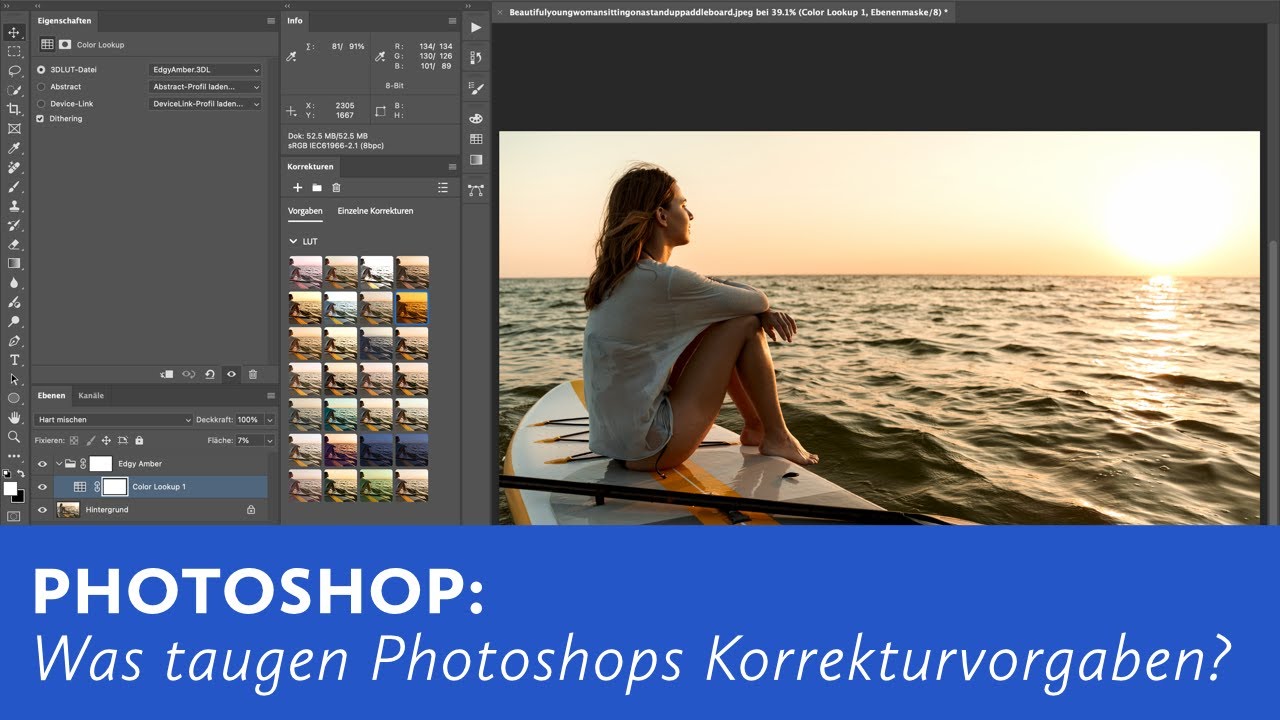Select the Quick Selection tool
Viewport: 1280px width, 720px height.
pos(14,90)
